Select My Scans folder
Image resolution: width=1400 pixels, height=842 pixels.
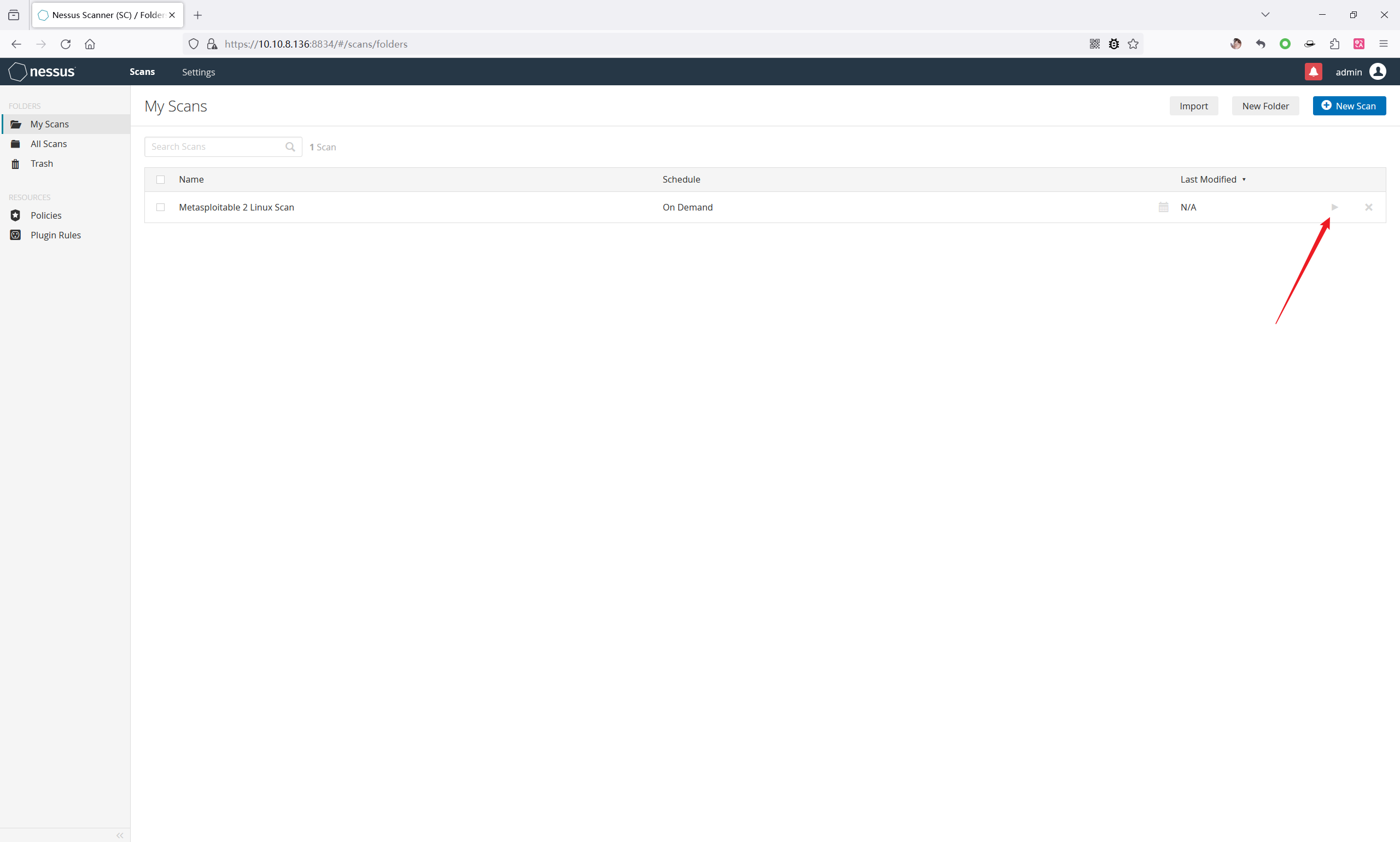tap(66, 124)
